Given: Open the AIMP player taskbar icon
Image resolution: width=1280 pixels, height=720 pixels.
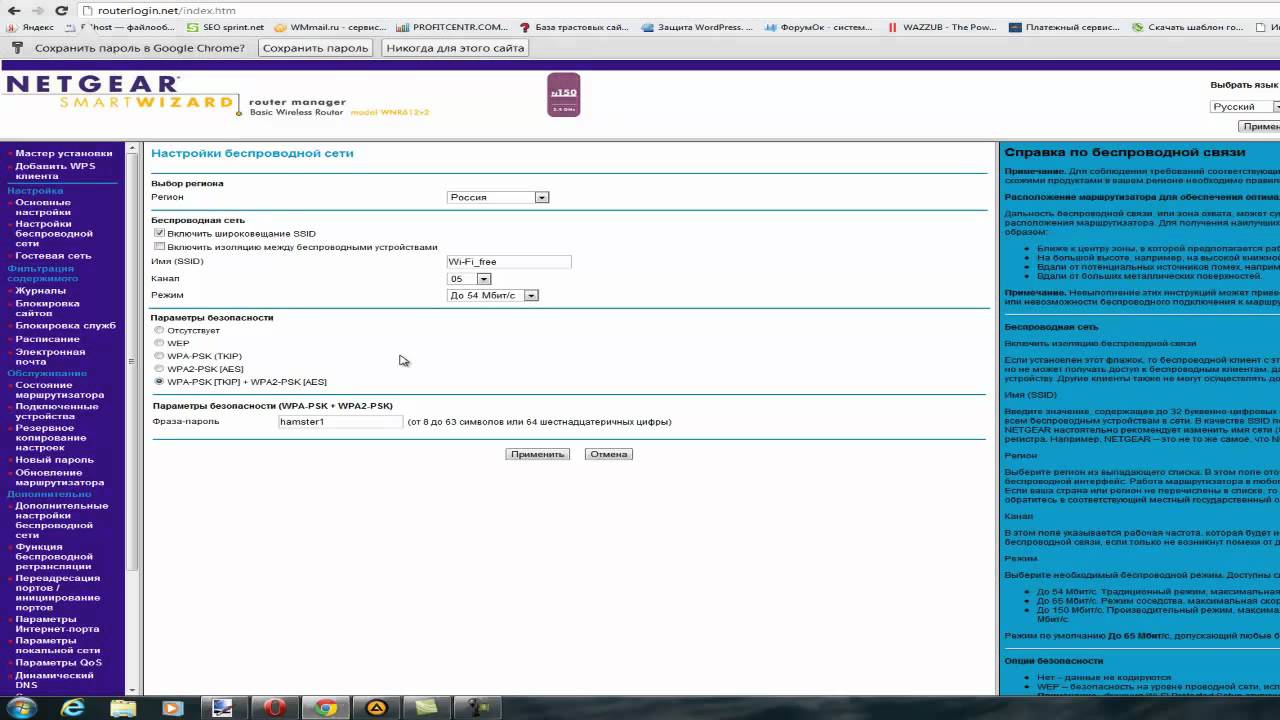Looking at the screenshot, I should [377, 708].
